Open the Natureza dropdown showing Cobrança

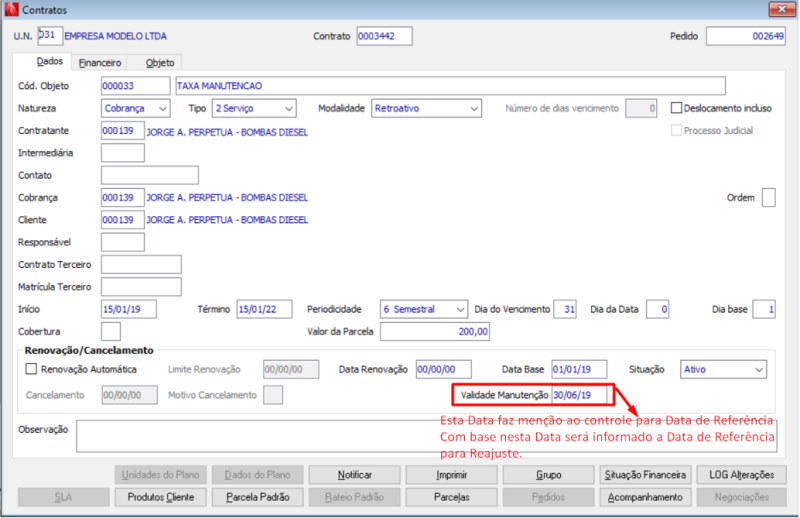coord(136,108)
